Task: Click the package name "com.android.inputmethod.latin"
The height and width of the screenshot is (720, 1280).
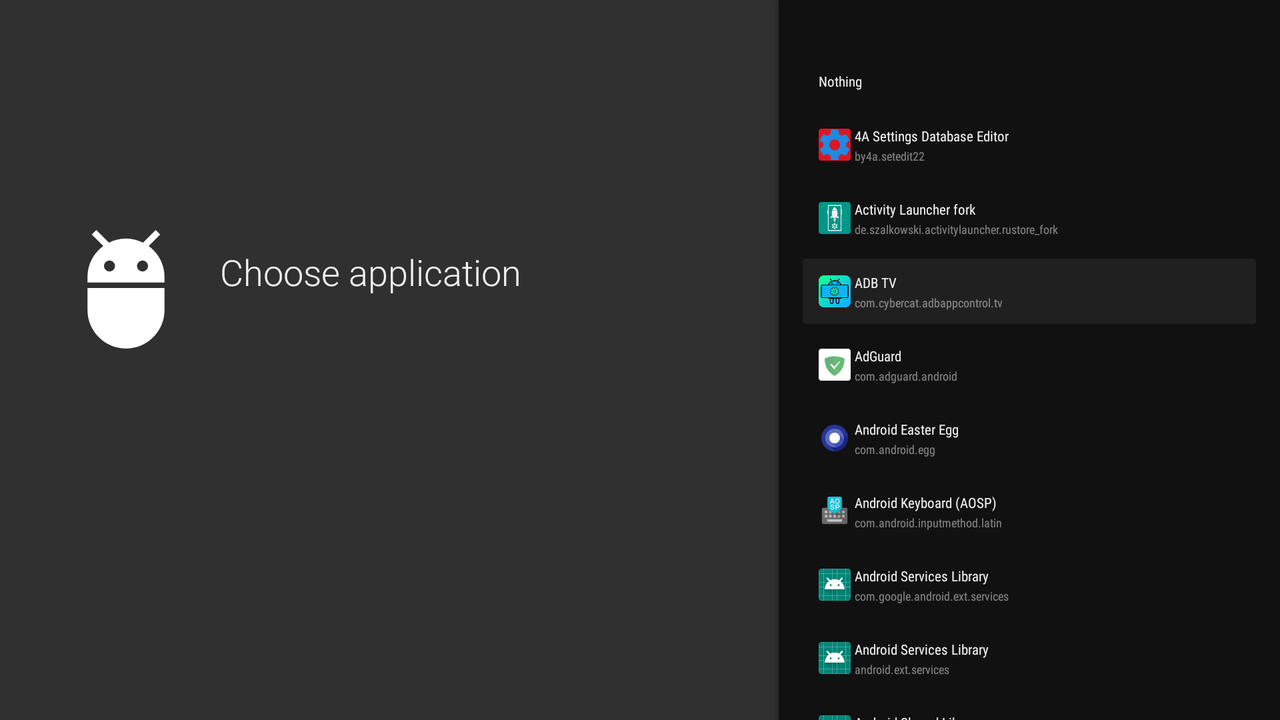Action: click(x=928, y=523)
